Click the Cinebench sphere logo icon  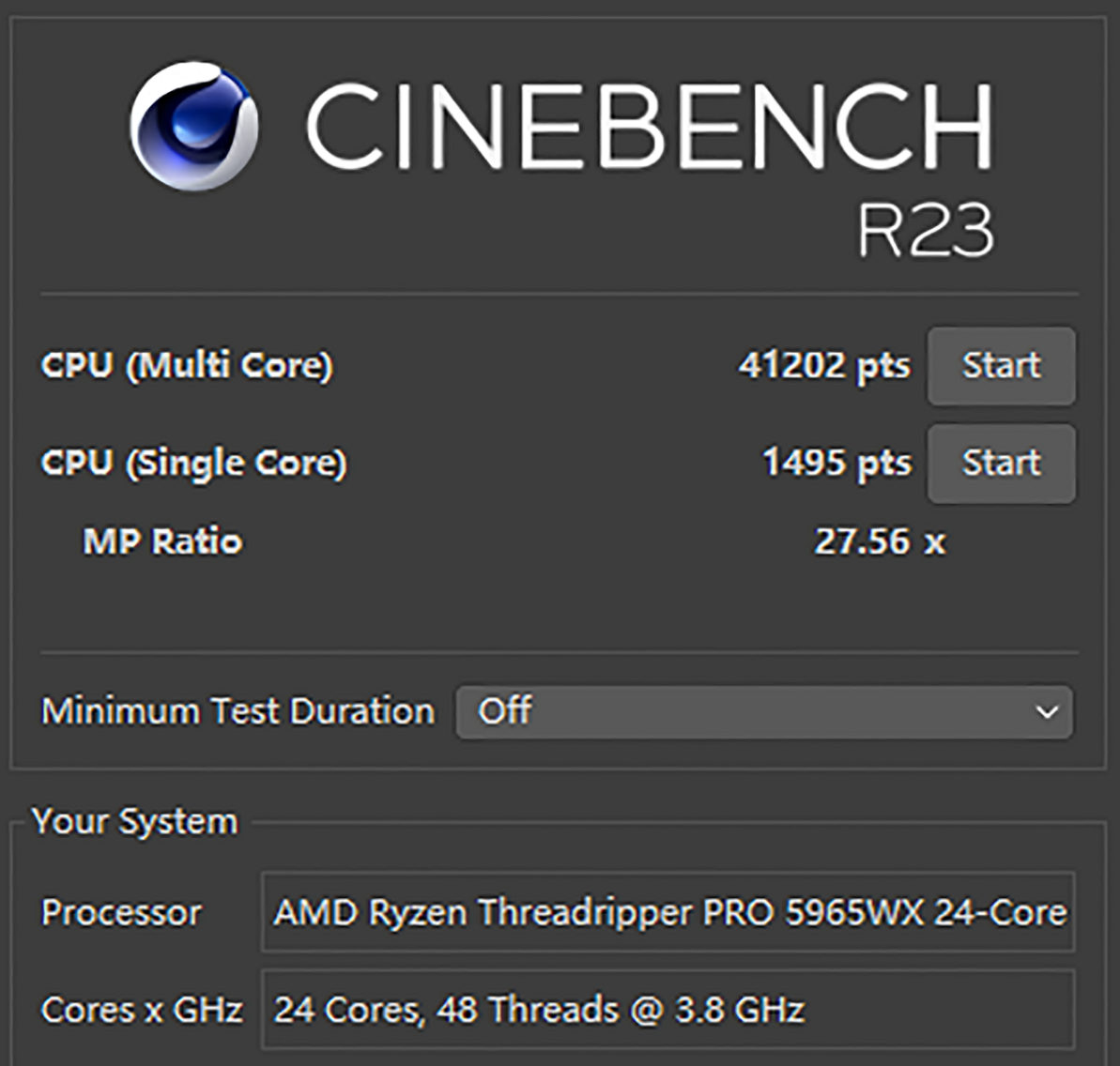(x=194, y=126)
